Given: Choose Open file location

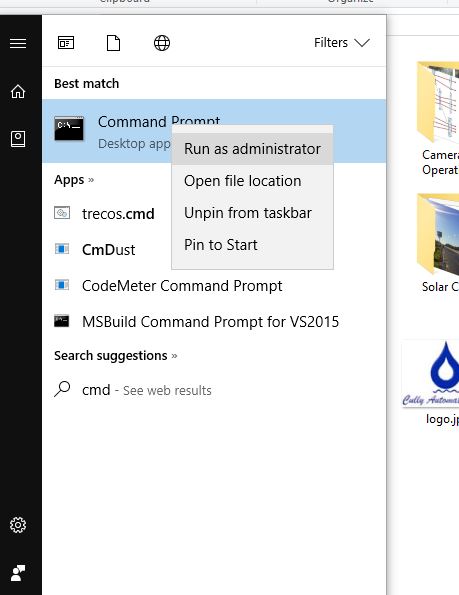Looking at the screenshot, I should click(x=253, y=181).
